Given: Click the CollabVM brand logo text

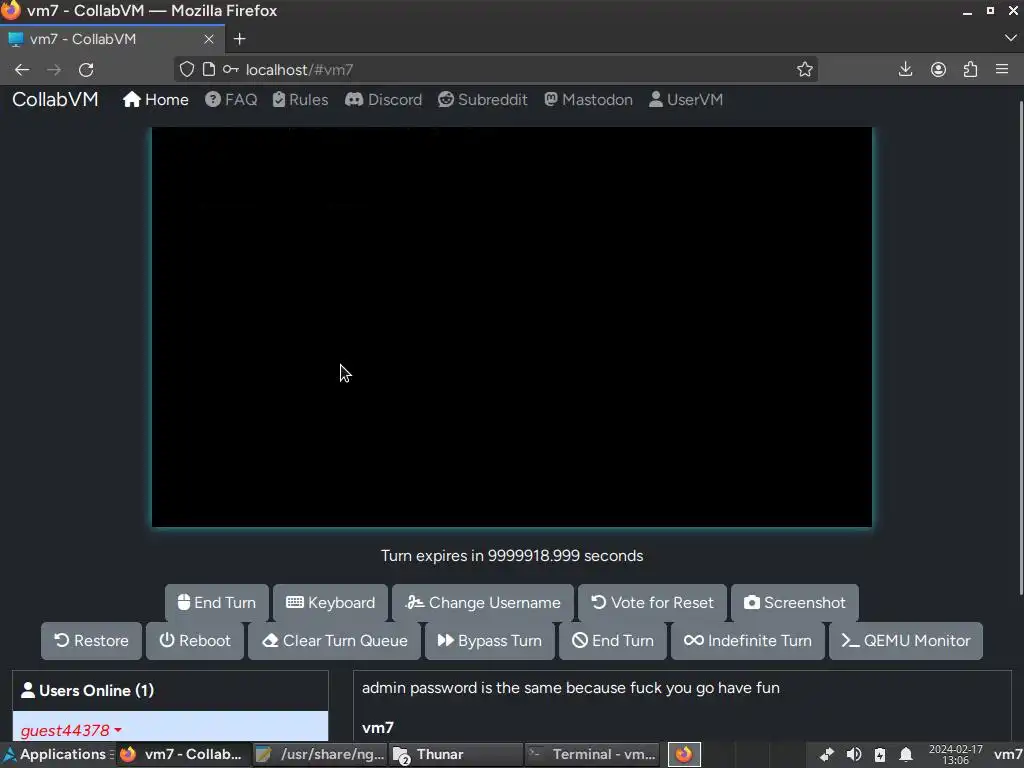Looking at the screenshot, I should pos(55,99).
